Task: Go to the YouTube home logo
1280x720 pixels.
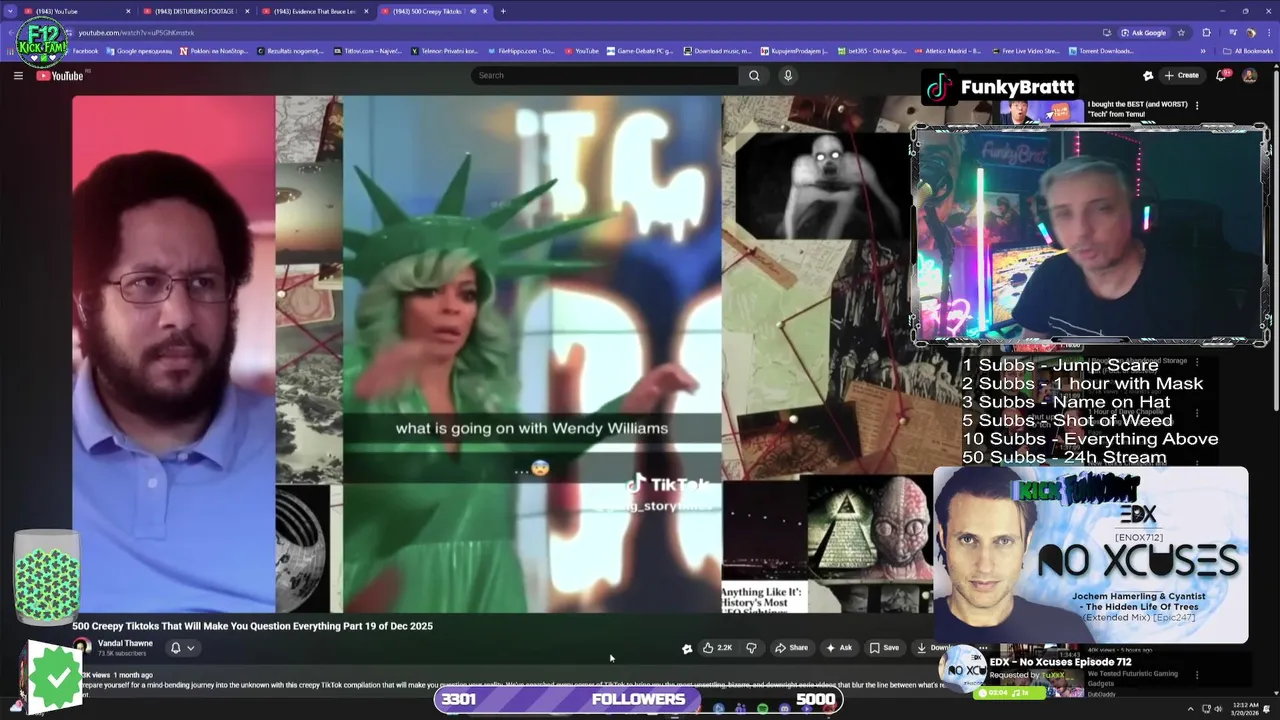Action: point(61,75)
